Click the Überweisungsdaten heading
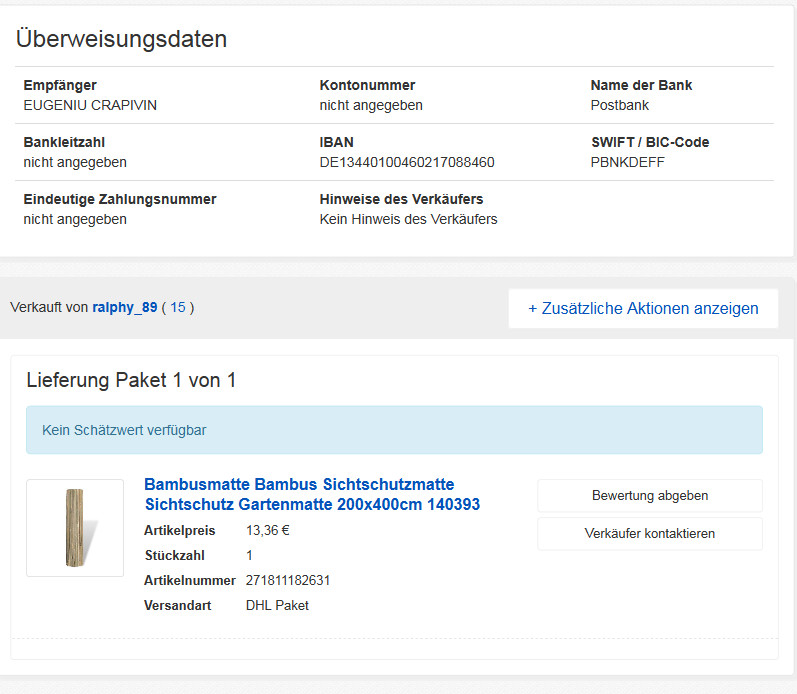 click(x=122, y=39)
